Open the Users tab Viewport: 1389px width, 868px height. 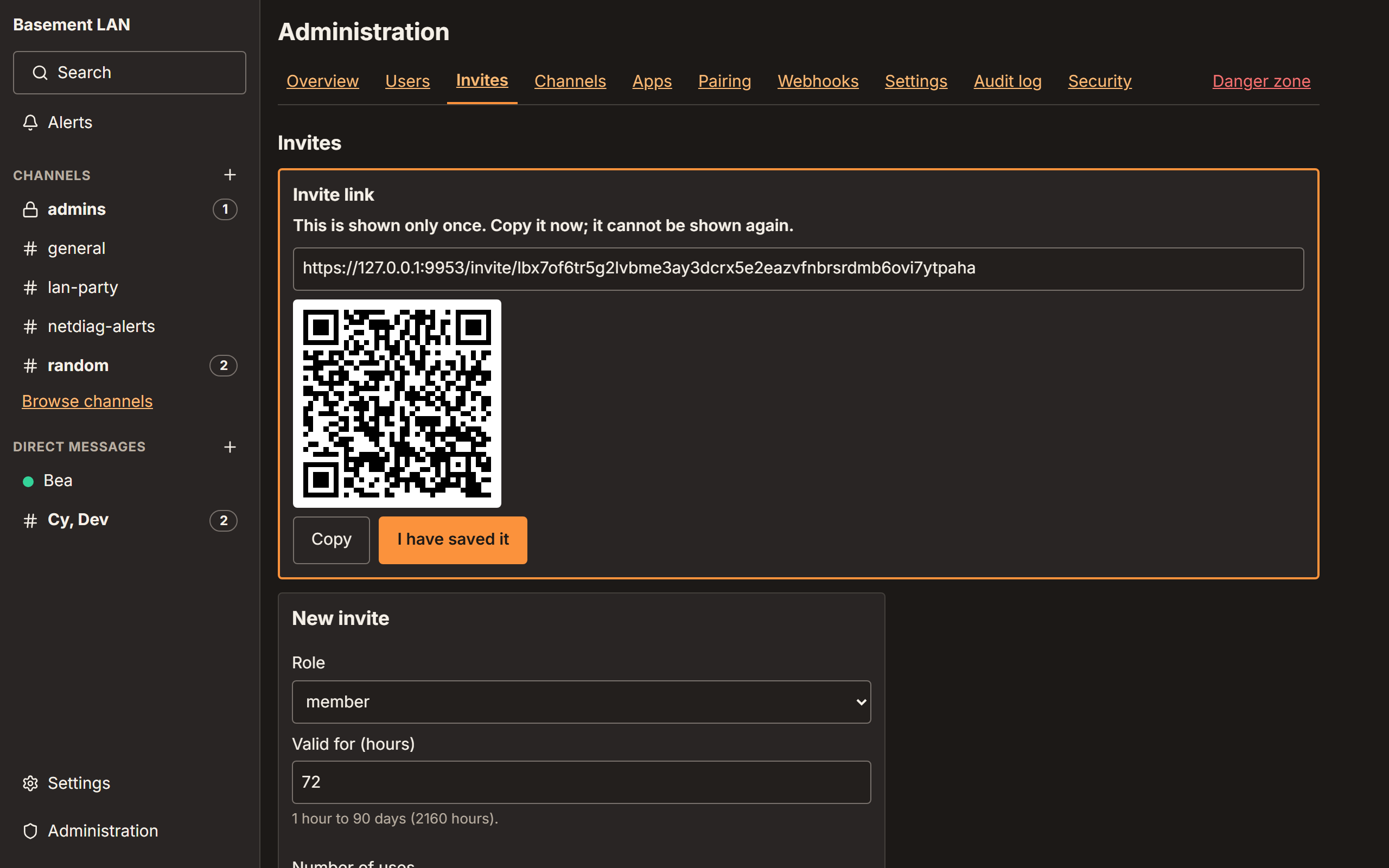407,81
